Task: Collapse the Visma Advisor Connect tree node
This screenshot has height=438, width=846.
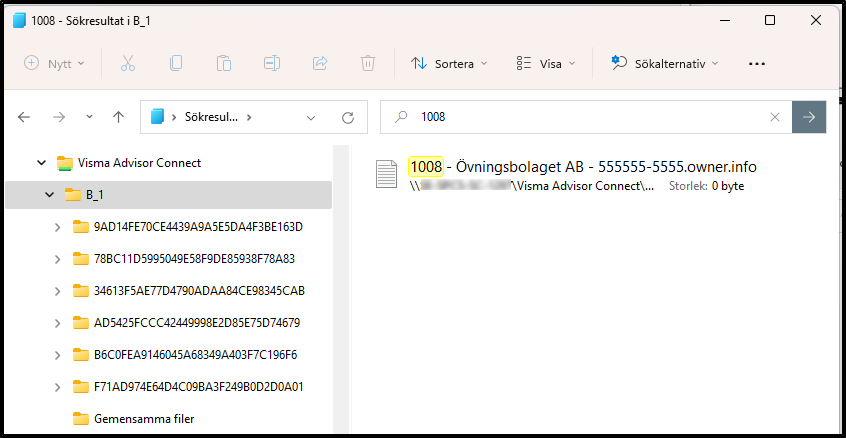Action: (41, 162)
